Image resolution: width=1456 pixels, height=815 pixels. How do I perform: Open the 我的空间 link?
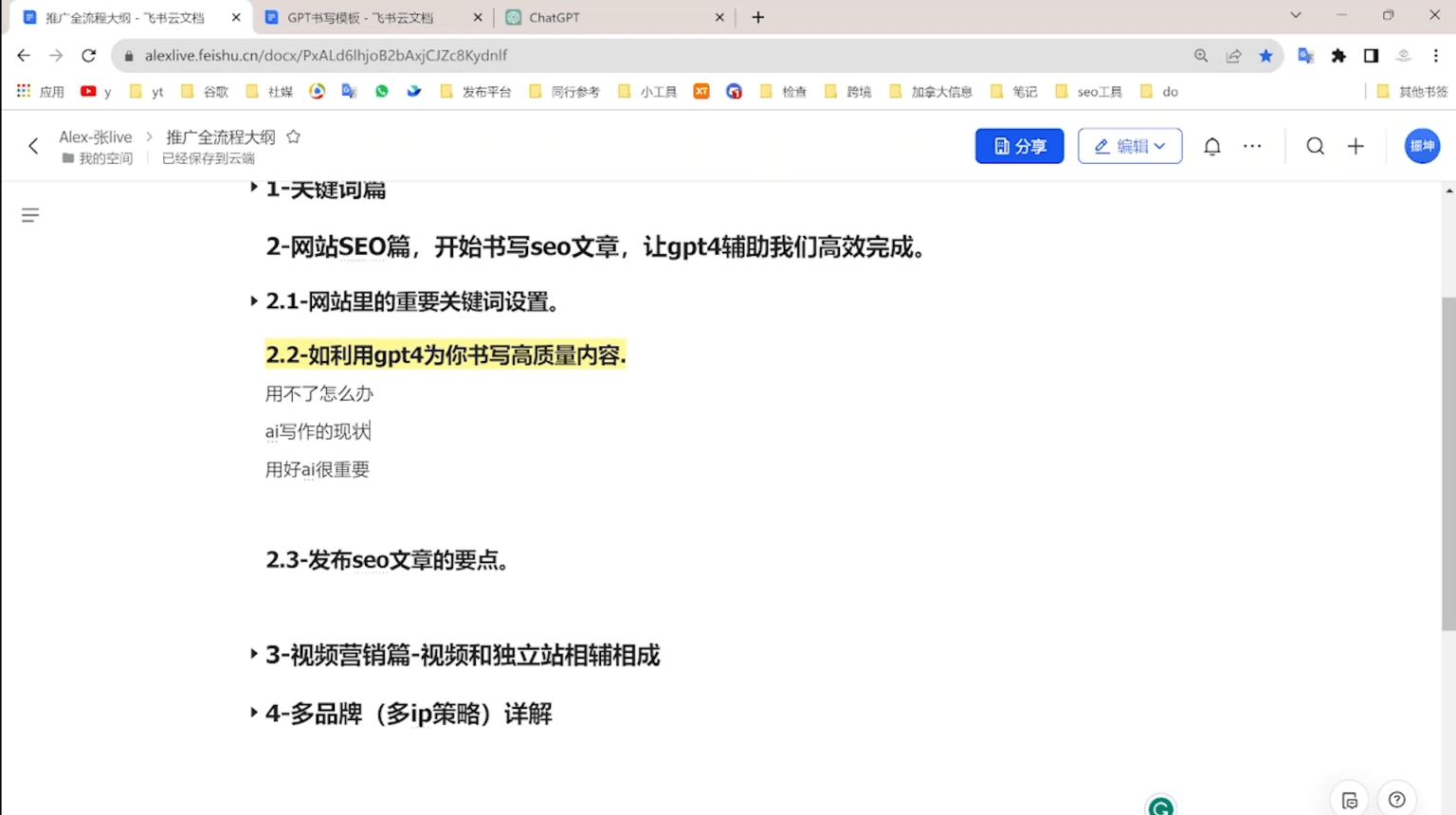(107, 157)
